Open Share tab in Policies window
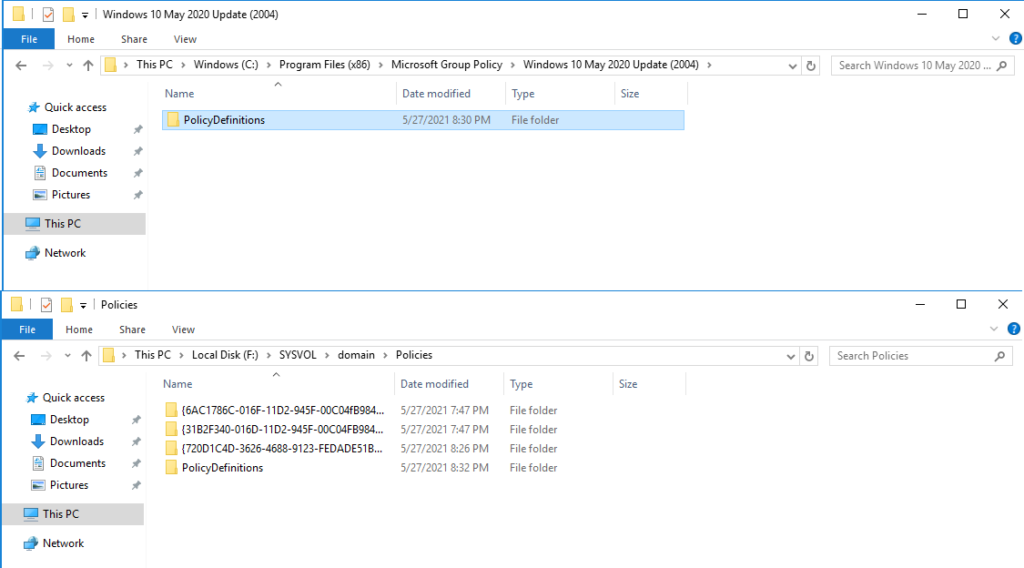Screen dimensions: 1024x568 pos(133,330)
